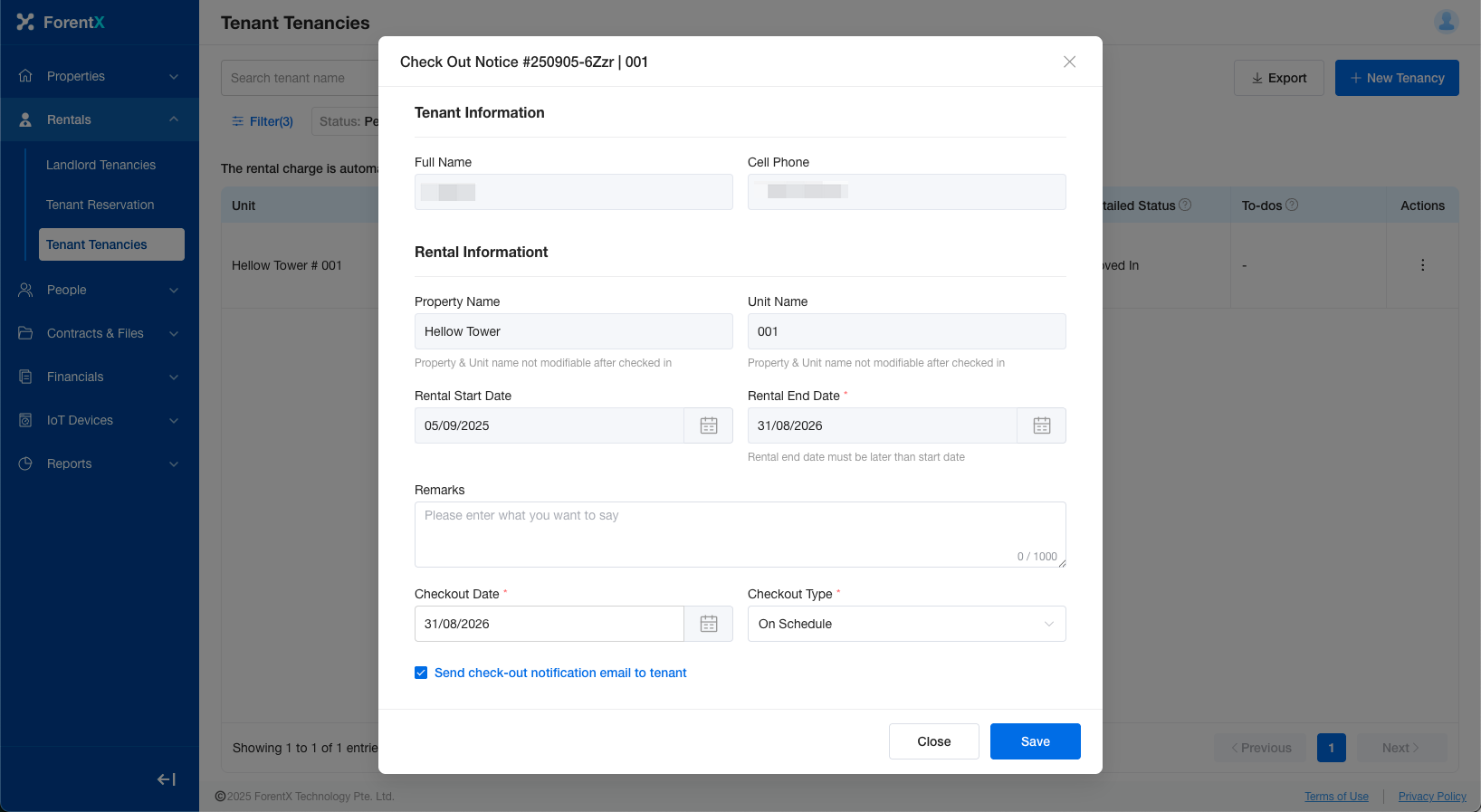Image resolution: width=1481 pixels, height=812 pixels.
Task: Collapse the sidebar with the arrow icon
Action: [167, 779]
